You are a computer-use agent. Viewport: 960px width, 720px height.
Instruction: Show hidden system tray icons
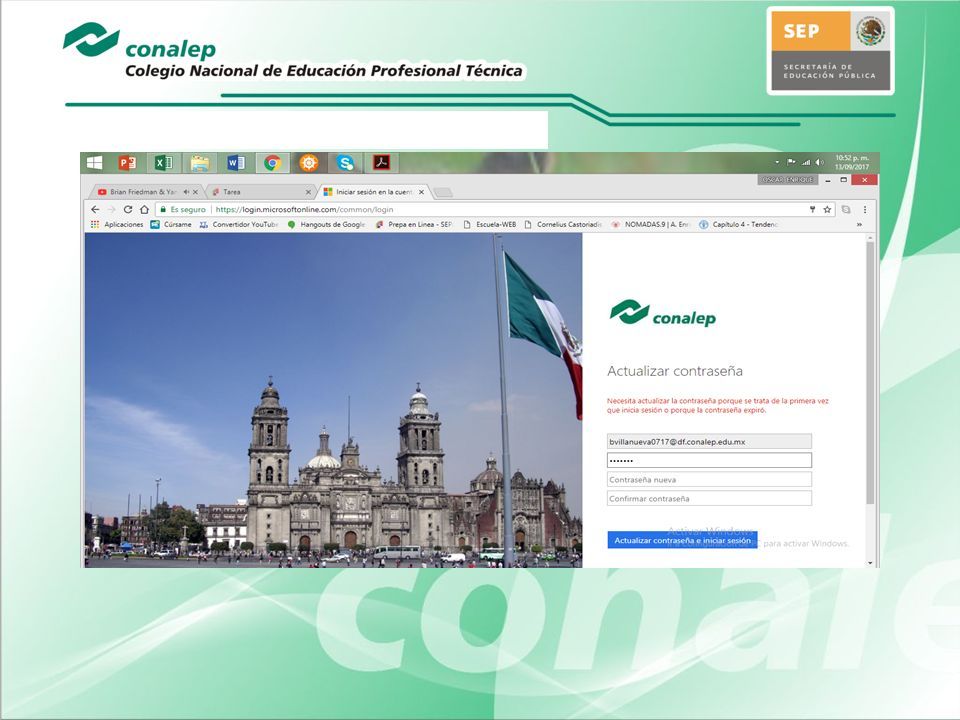point(777,162)
